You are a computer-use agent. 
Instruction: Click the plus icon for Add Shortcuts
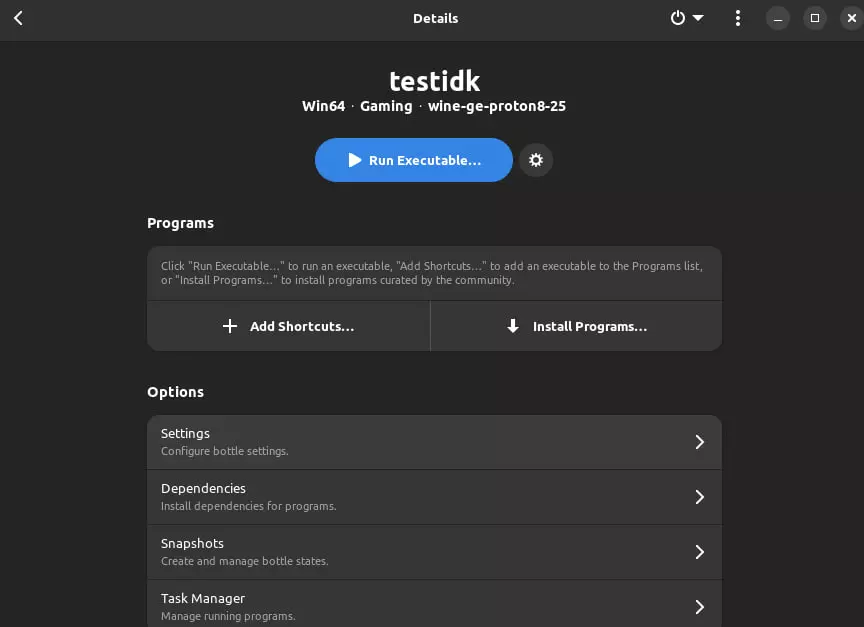(x=230, y=326)
